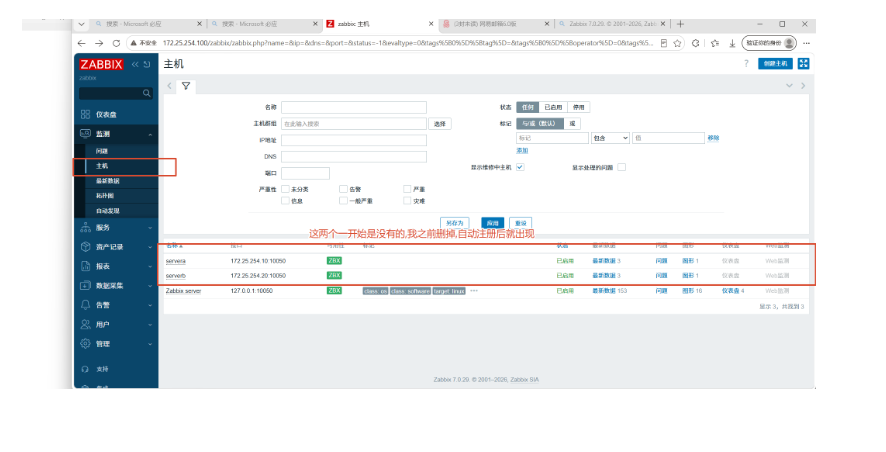The image size is (886, 452).
Task: Tick the 告警 severity checkbox
Action: tap(343, 189)
